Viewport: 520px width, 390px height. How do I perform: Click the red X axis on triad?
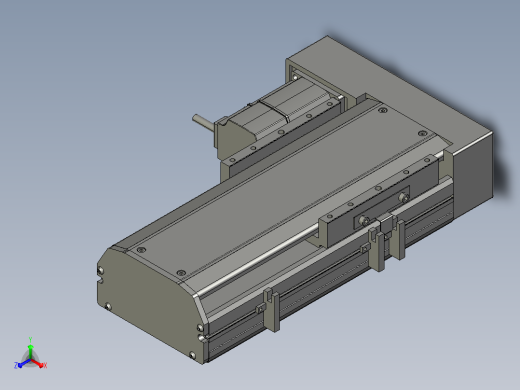(38, 363)
